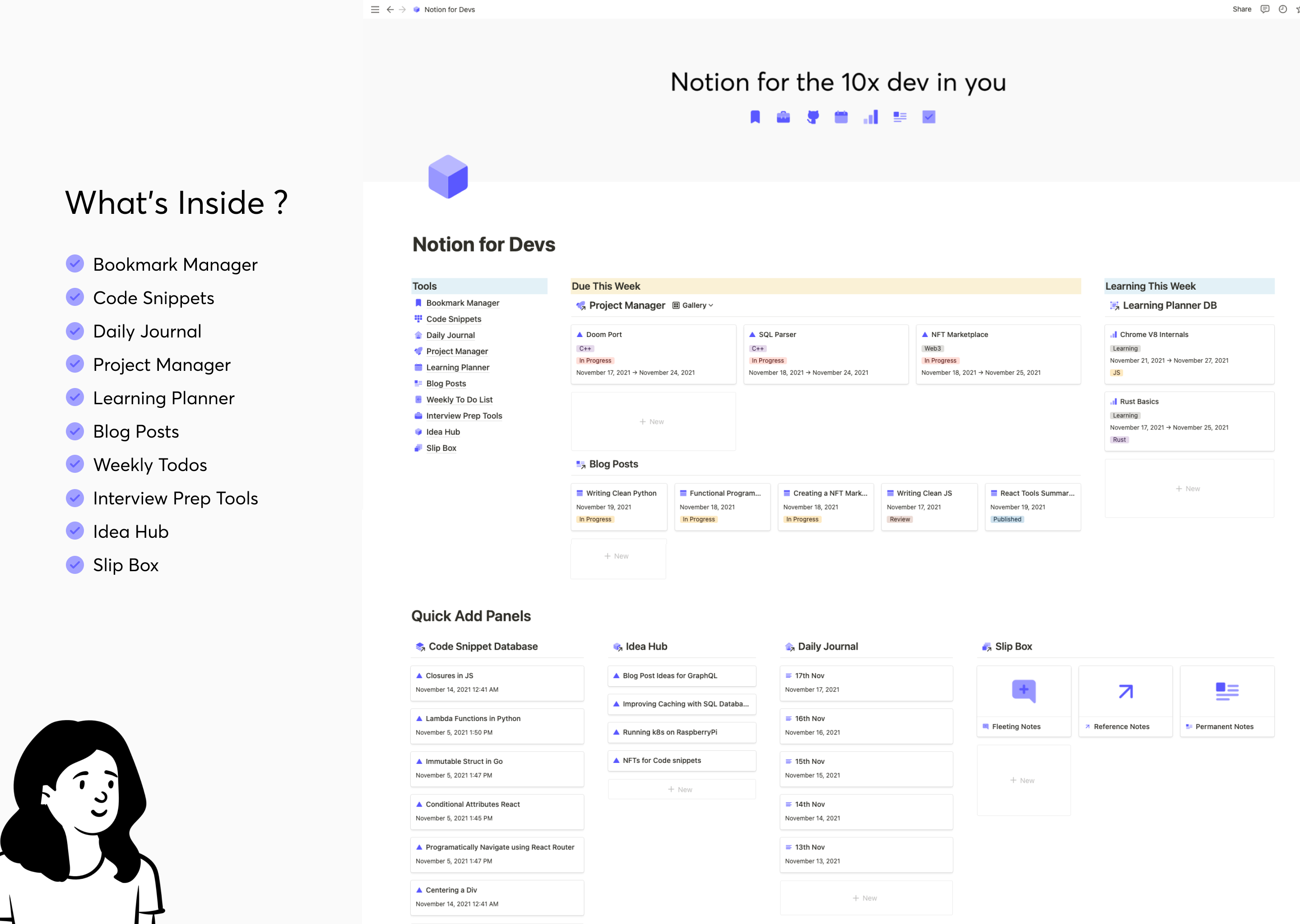This screenshot has width=1300, height=924.
Task: Click the bar chart icon in the header row
Action: pyautogui.click(x=870, y=117)
